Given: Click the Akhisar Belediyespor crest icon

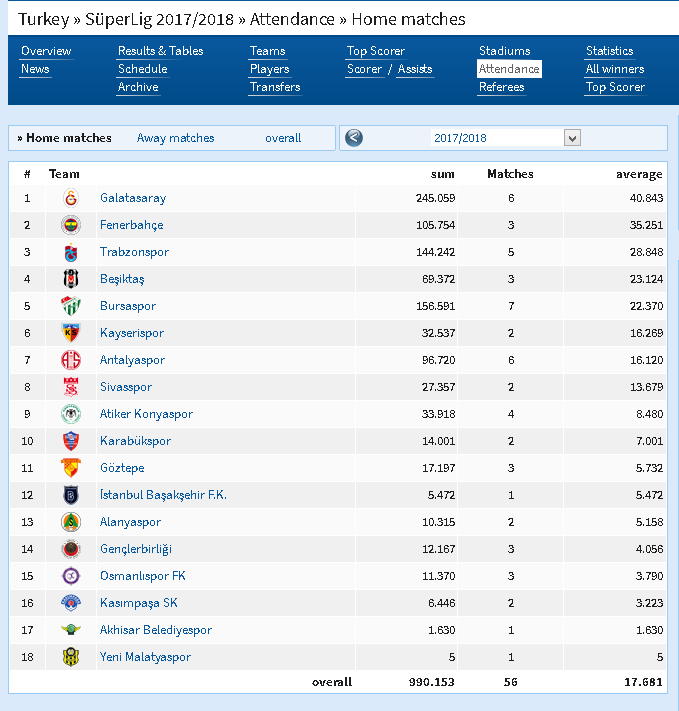Looking at the screenshot, I should tap(71, 630).
